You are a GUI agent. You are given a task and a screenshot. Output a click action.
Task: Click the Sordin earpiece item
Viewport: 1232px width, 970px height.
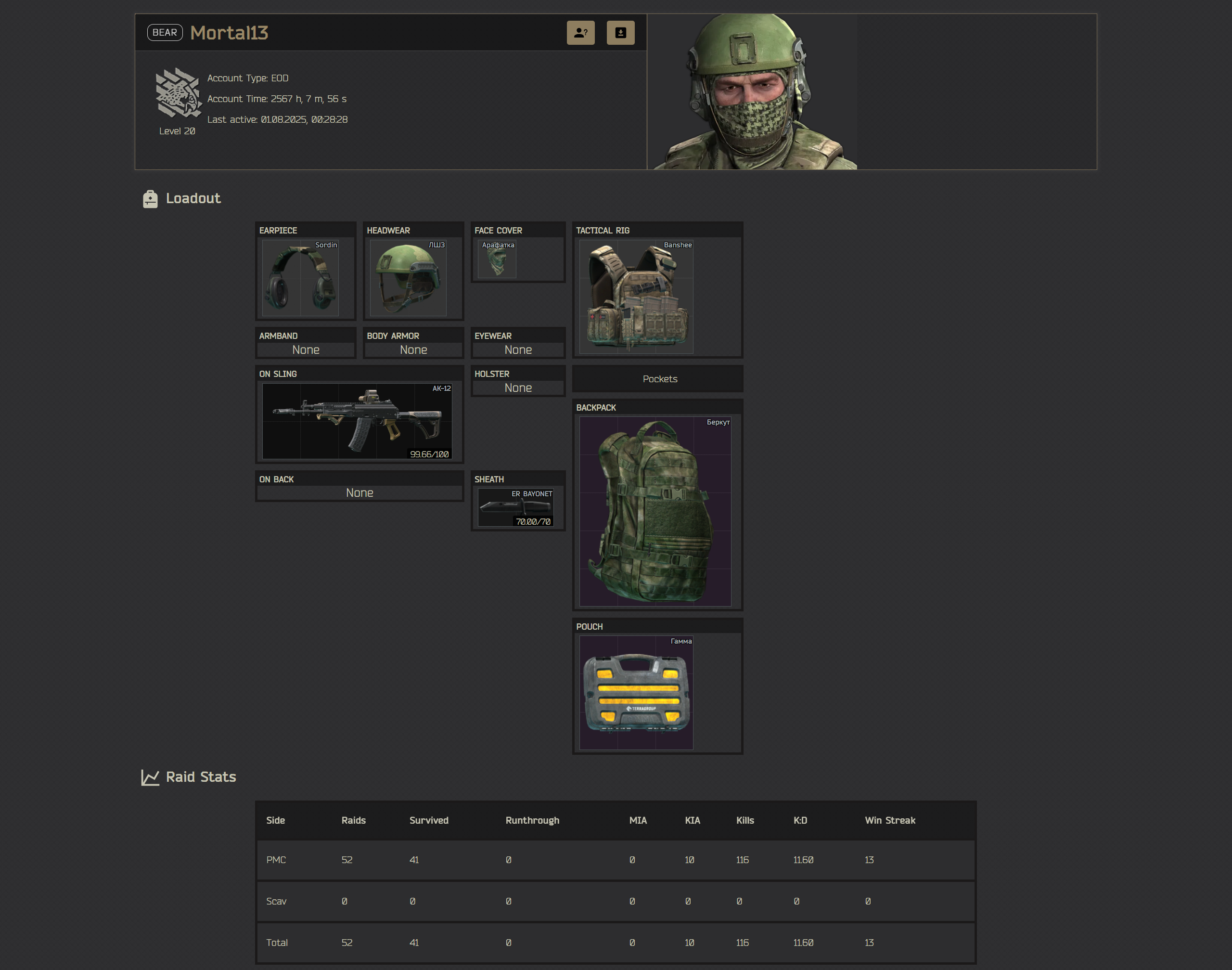tap(300, 278)
